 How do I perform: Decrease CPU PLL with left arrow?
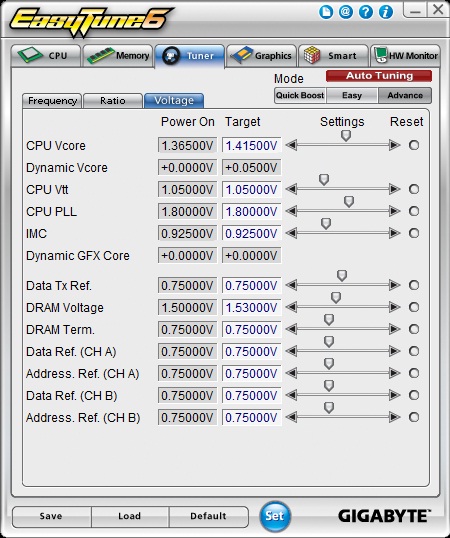tap(291, 211)
